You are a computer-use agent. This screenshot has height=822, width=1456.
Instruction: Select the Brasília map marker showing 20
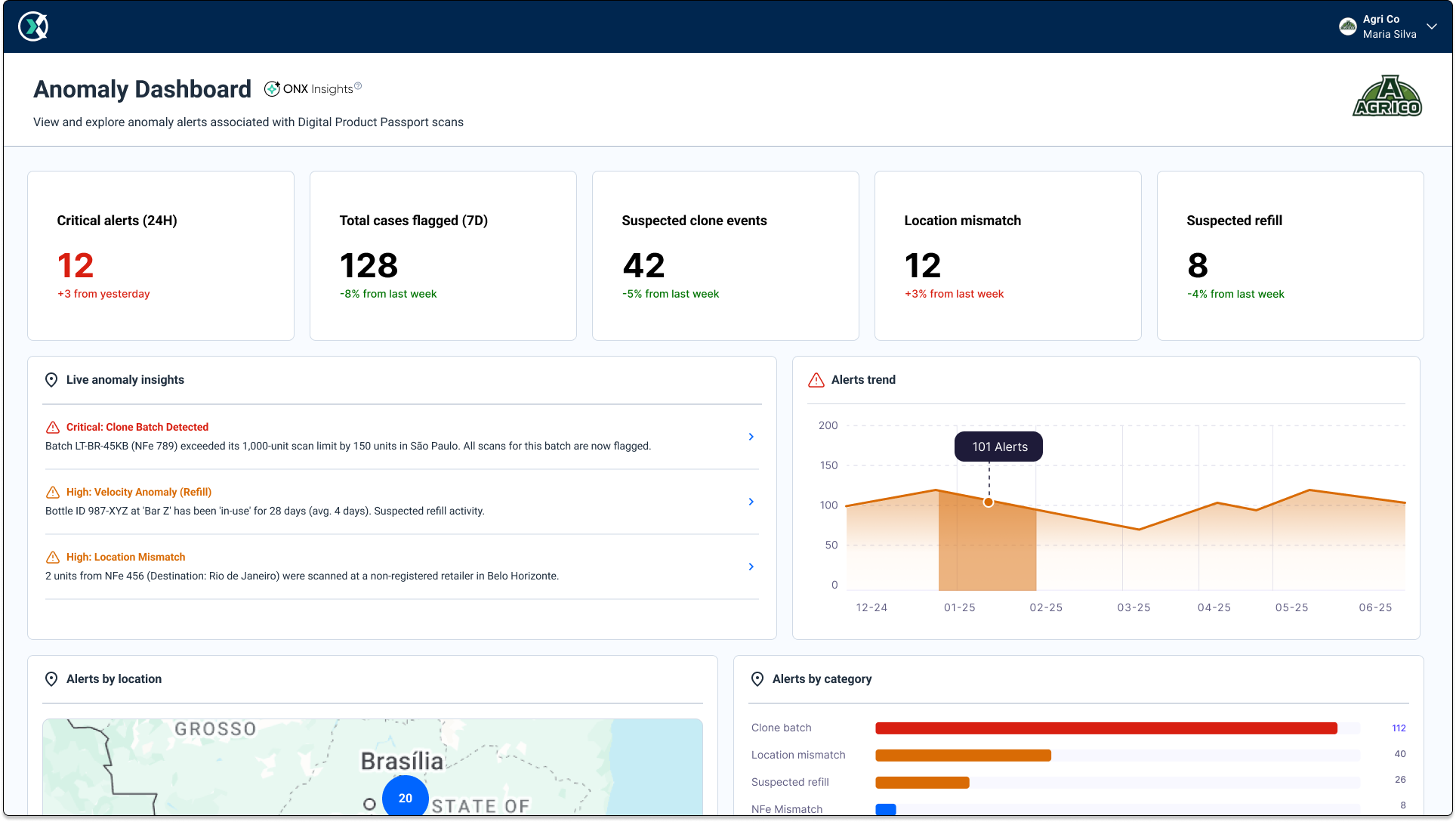(x=405, y=796)
